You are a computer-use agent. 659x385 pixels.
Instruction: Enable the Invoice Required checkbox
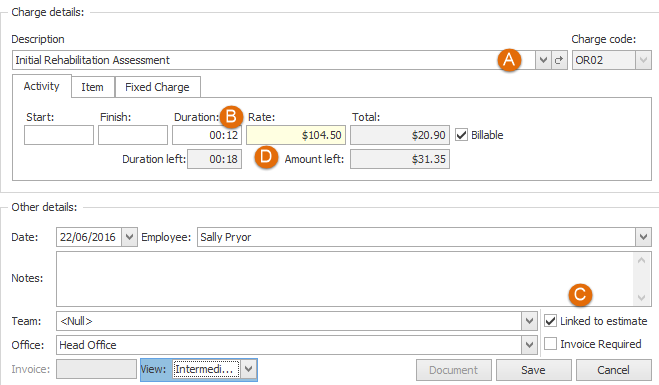coord(550,344)
